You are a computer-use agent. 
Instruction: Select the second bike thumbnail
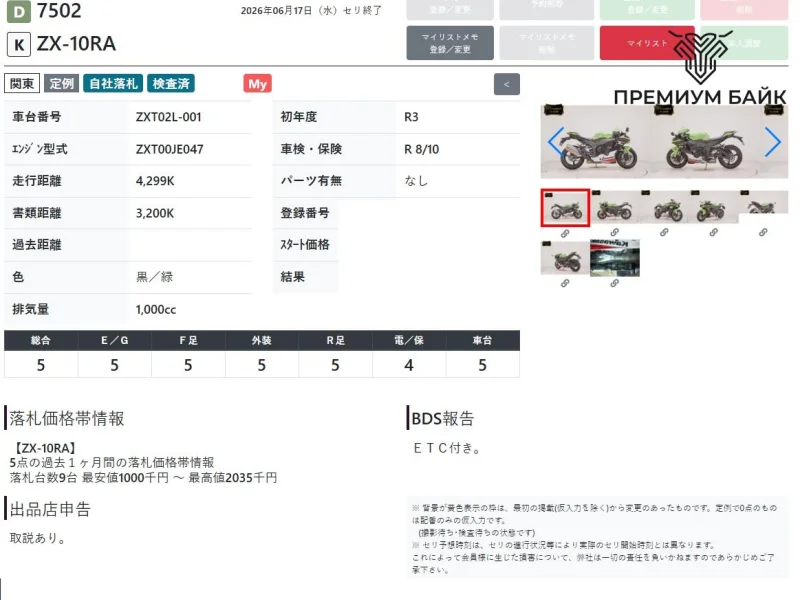coord(615,207)
